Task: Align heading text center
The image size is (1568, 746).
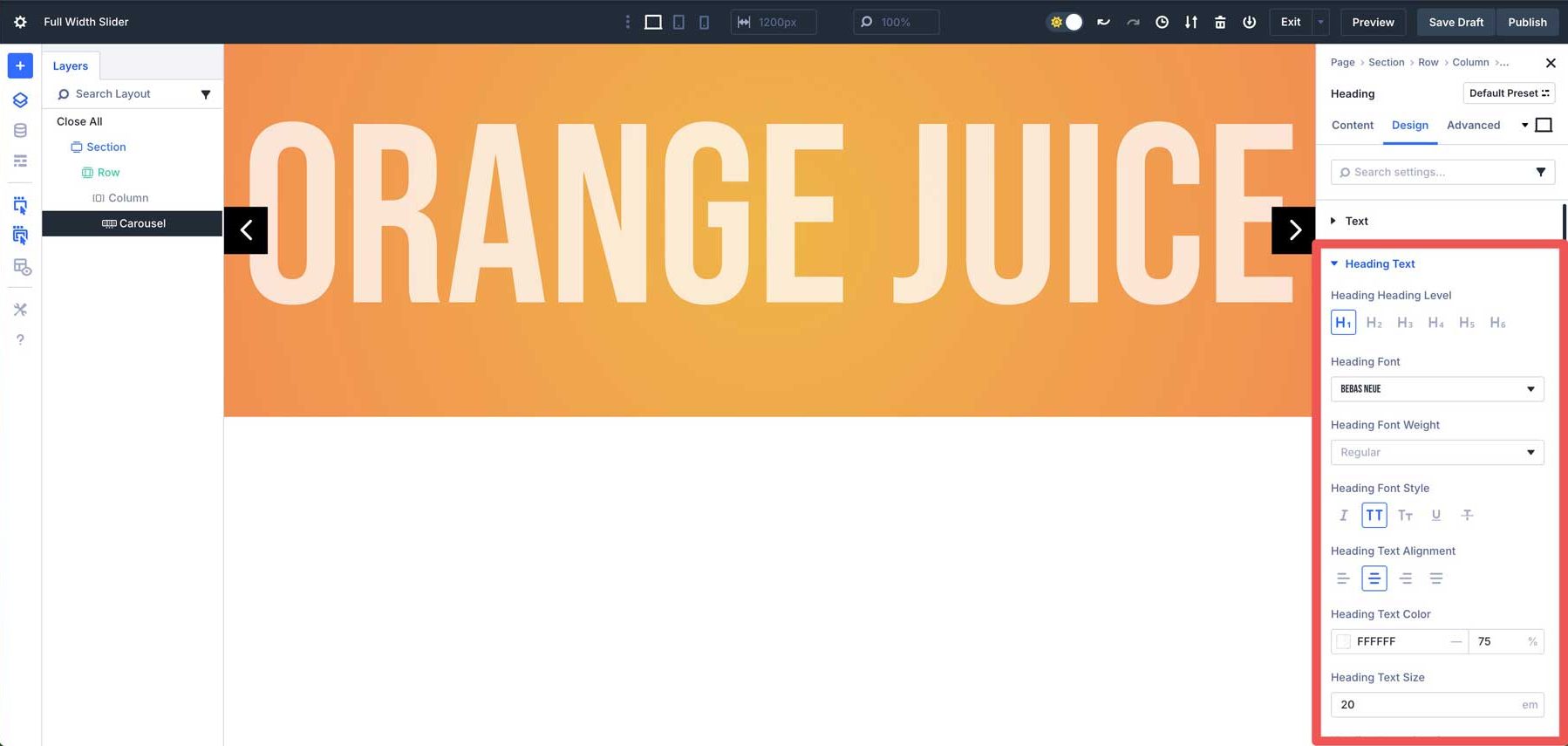Action: (x=1374, y=578)
